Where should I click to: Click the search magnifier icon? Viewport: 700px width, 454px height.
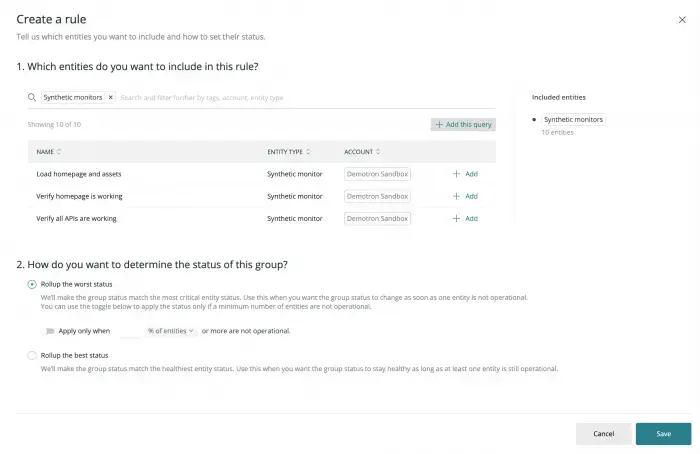tap(34, 98)
